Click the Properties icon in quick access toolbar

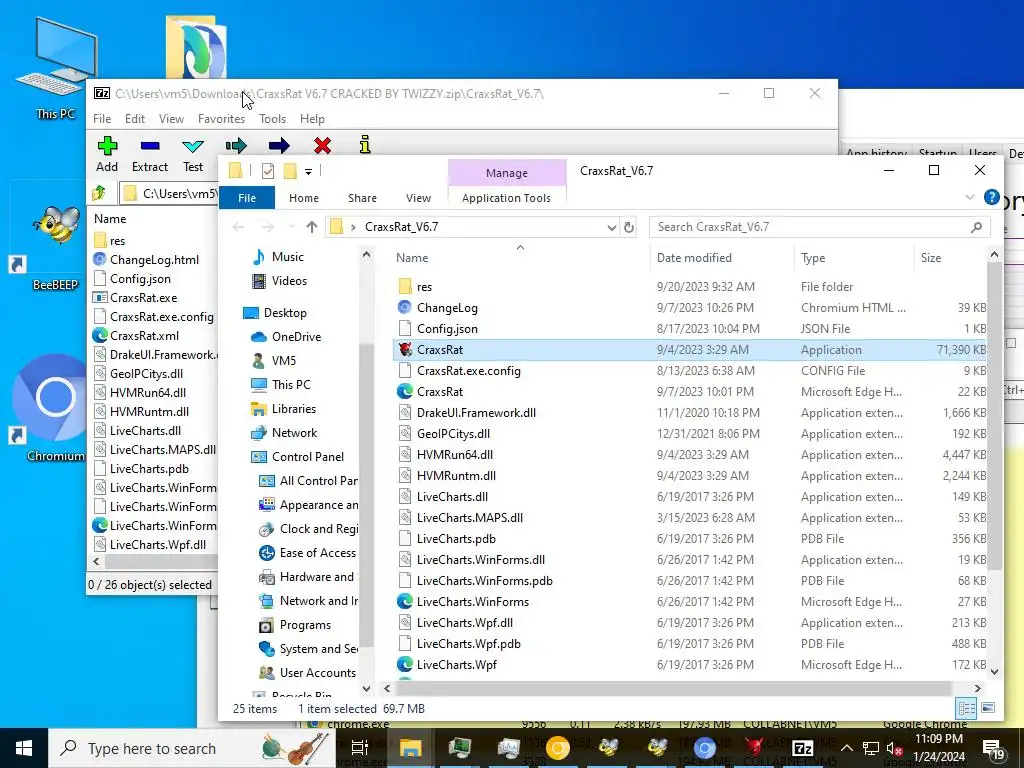pos(268,171)
